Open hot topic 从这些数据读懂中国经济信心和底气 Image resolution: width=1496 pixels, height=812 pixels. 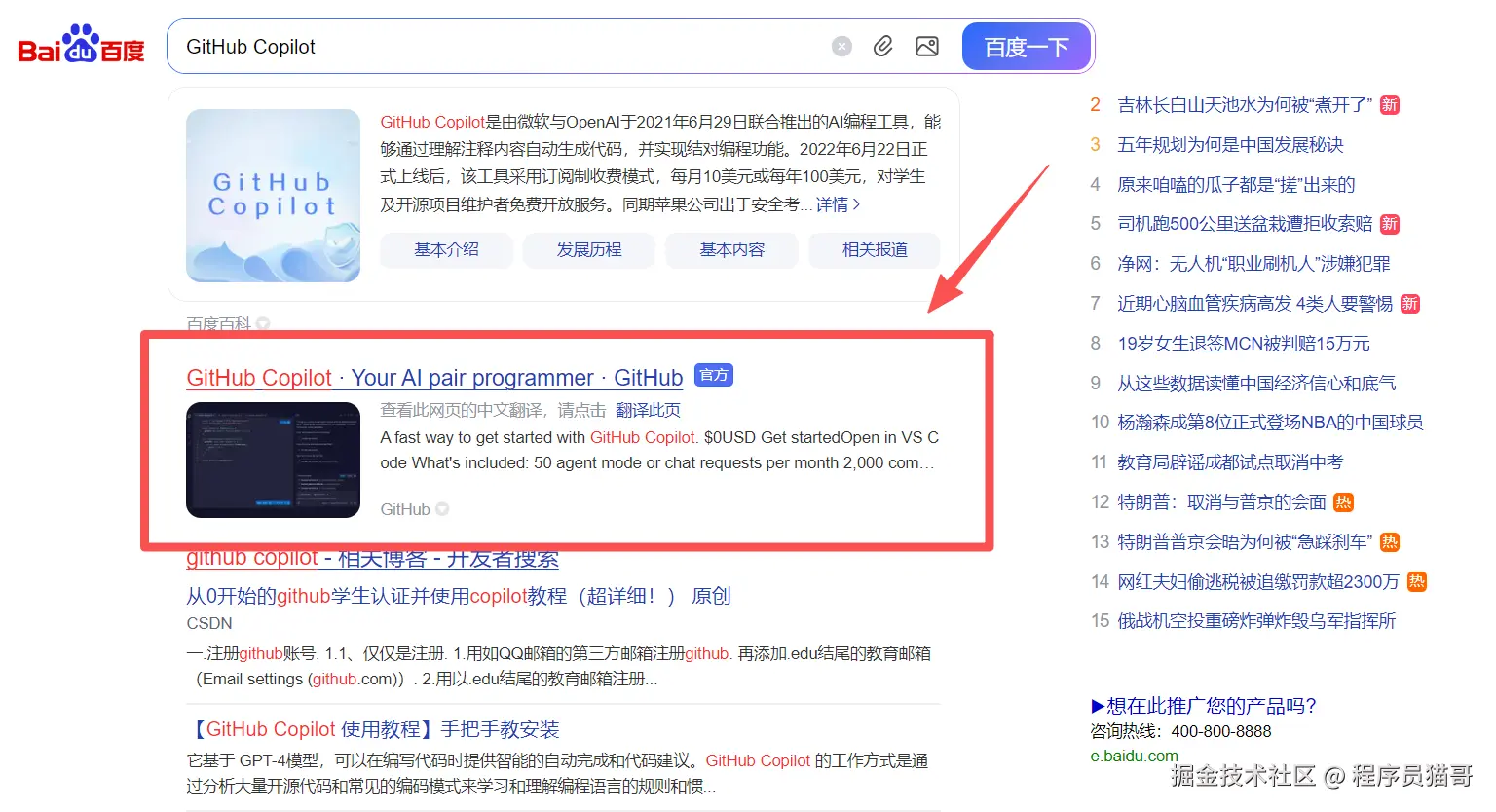pos(1256,384)
